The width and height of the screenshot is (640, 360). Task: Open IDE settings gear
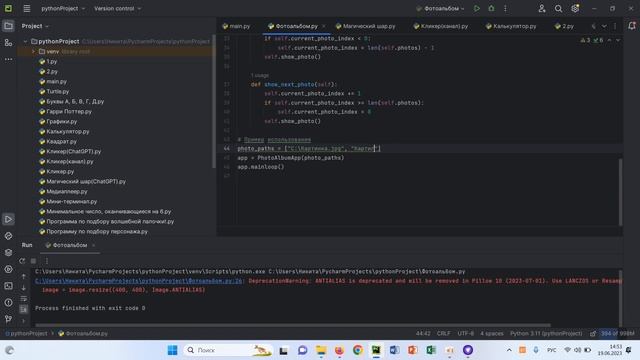tap(575, 8)
